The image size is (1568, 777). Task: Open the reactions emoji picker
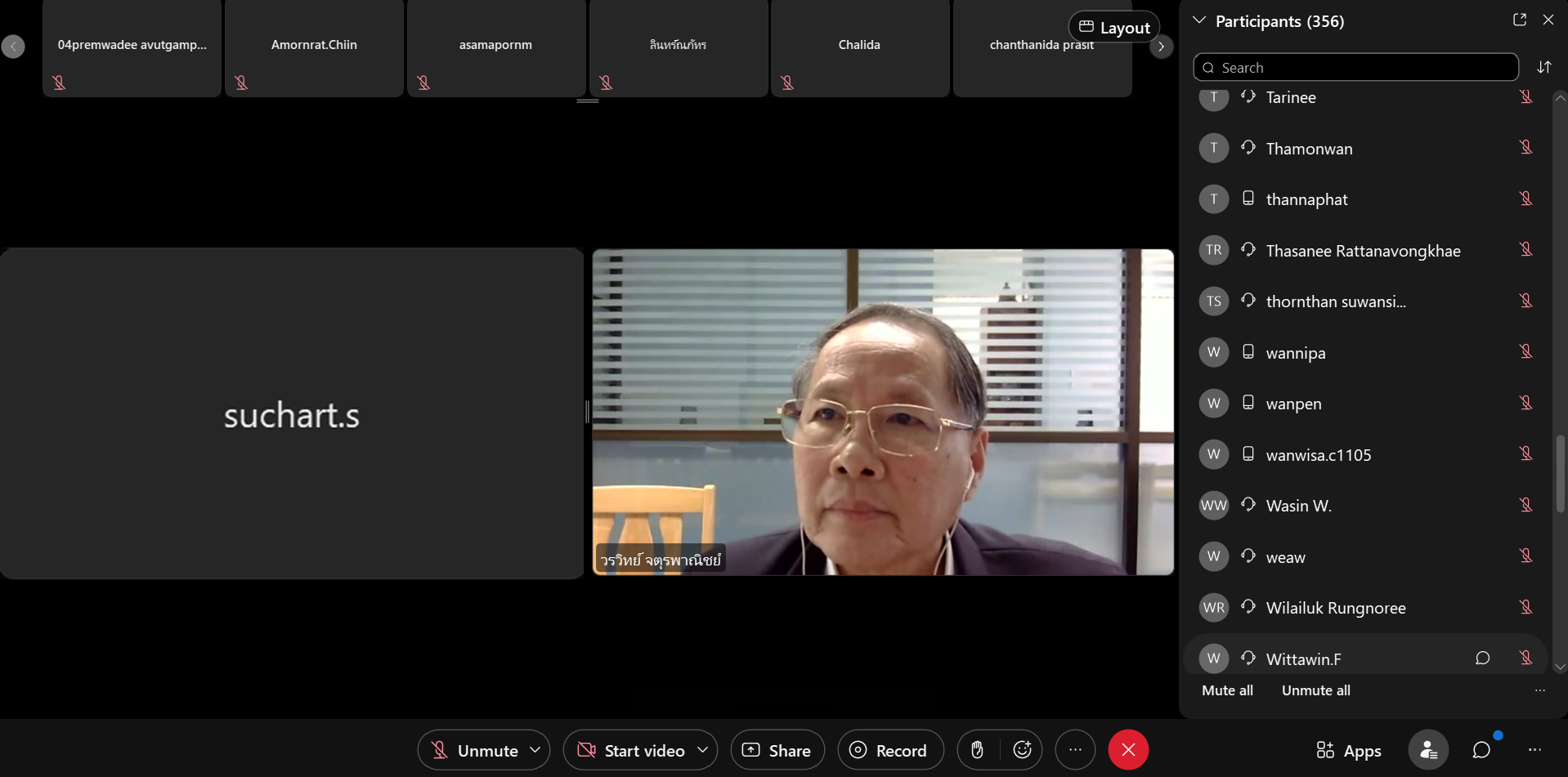1022,750
